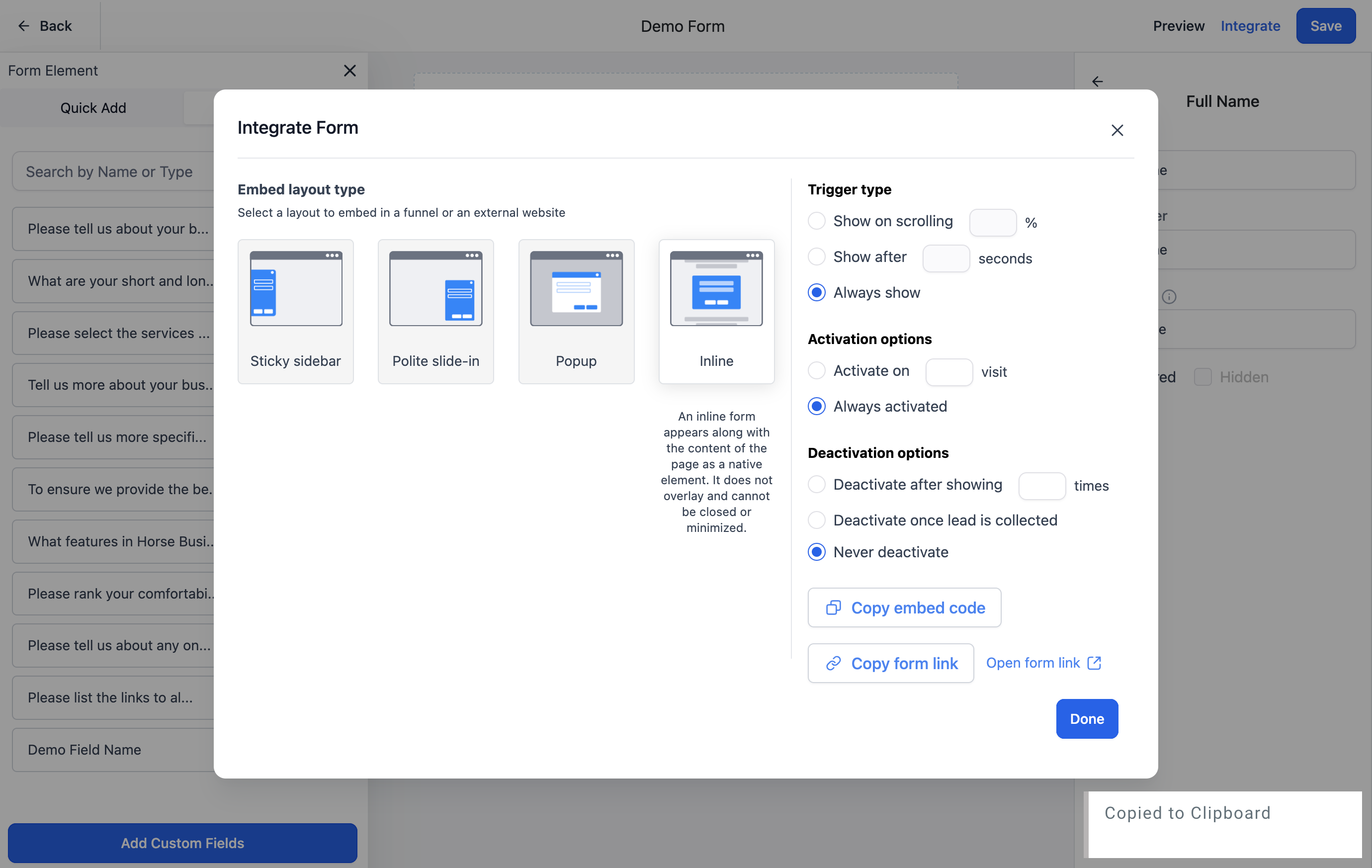Select 'To ensure we provide the be...' field
Viewport: 1372px width, 868px height.
click(x=114, y=489)
